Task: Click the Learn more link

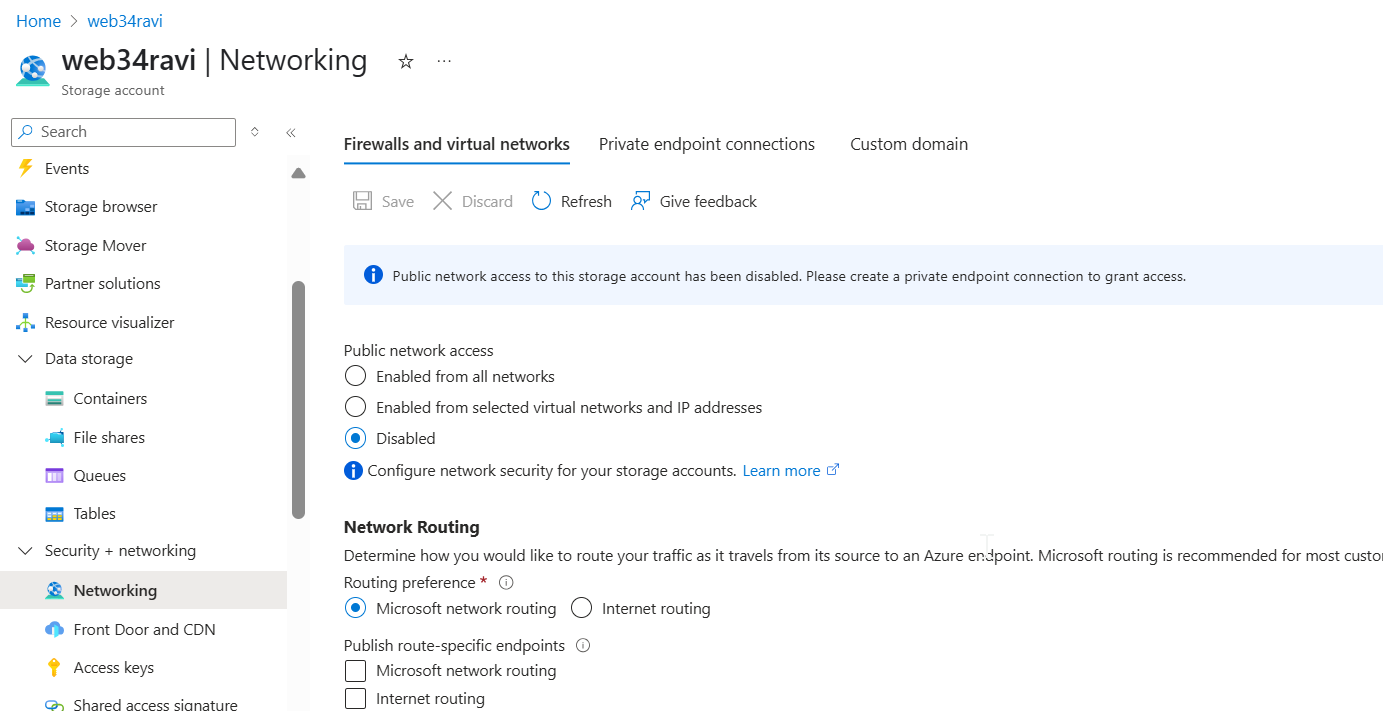Action: point(782,470)
